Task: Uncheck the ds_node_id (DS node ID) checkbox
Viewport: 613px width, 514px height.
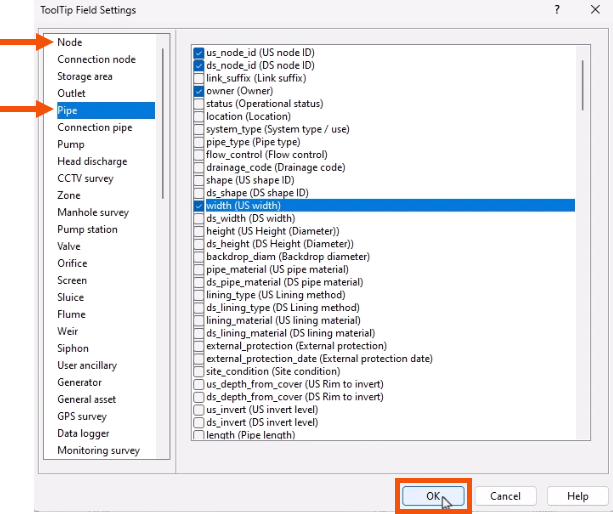Action: click(x=199, y=65)
